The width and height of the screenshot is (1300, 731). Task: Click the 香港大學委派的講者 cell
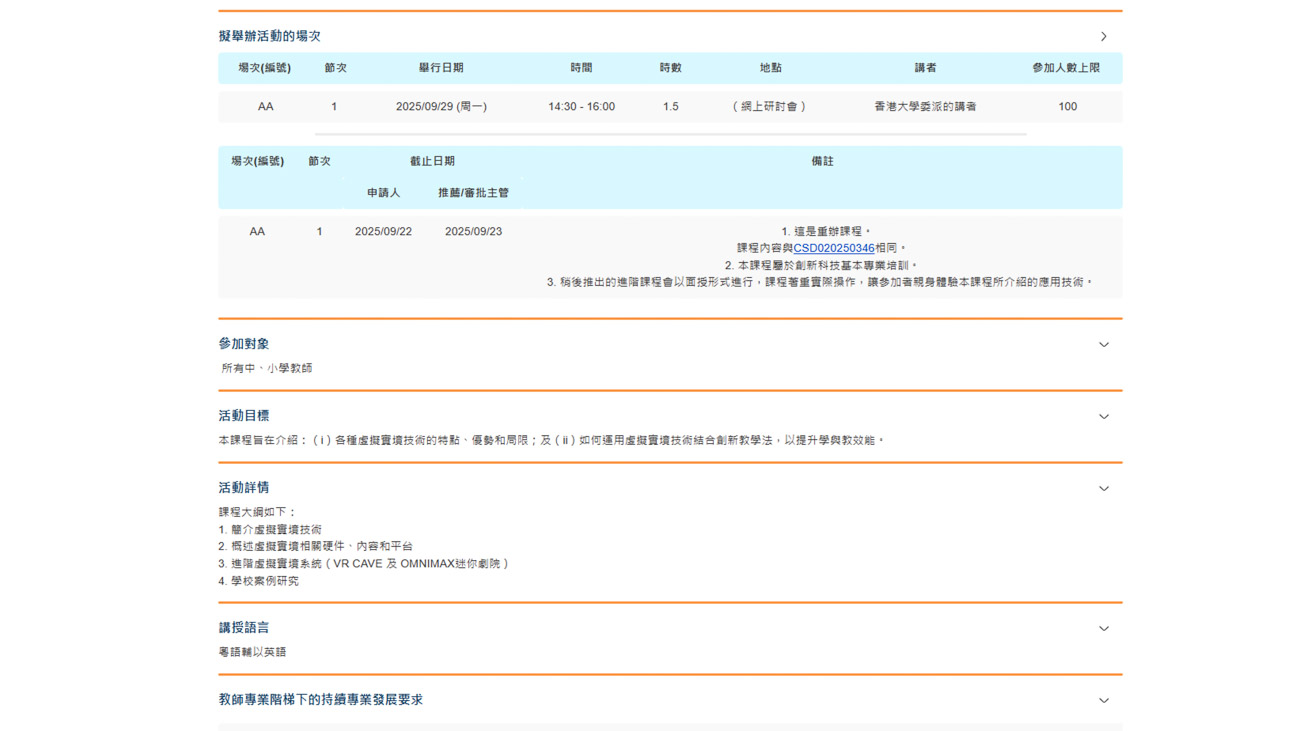click(x=925, y=107)
